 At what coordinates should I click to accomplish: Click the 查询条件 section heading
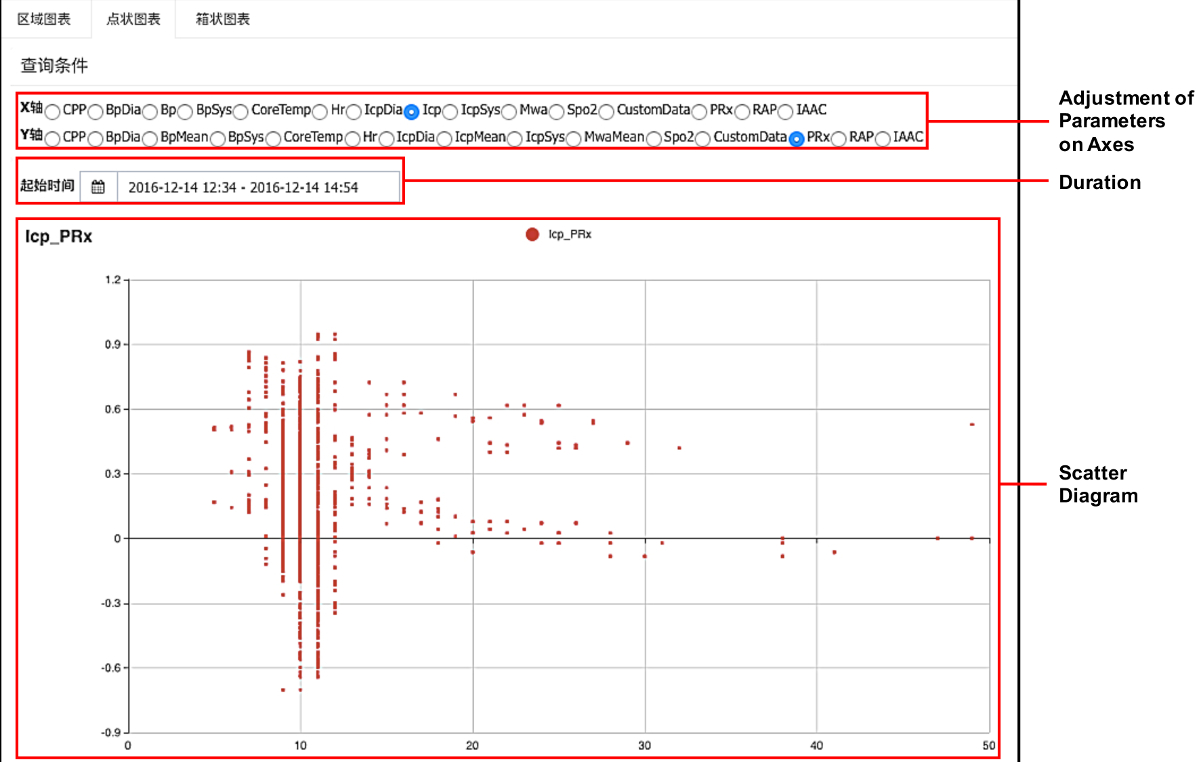point(54,66)
